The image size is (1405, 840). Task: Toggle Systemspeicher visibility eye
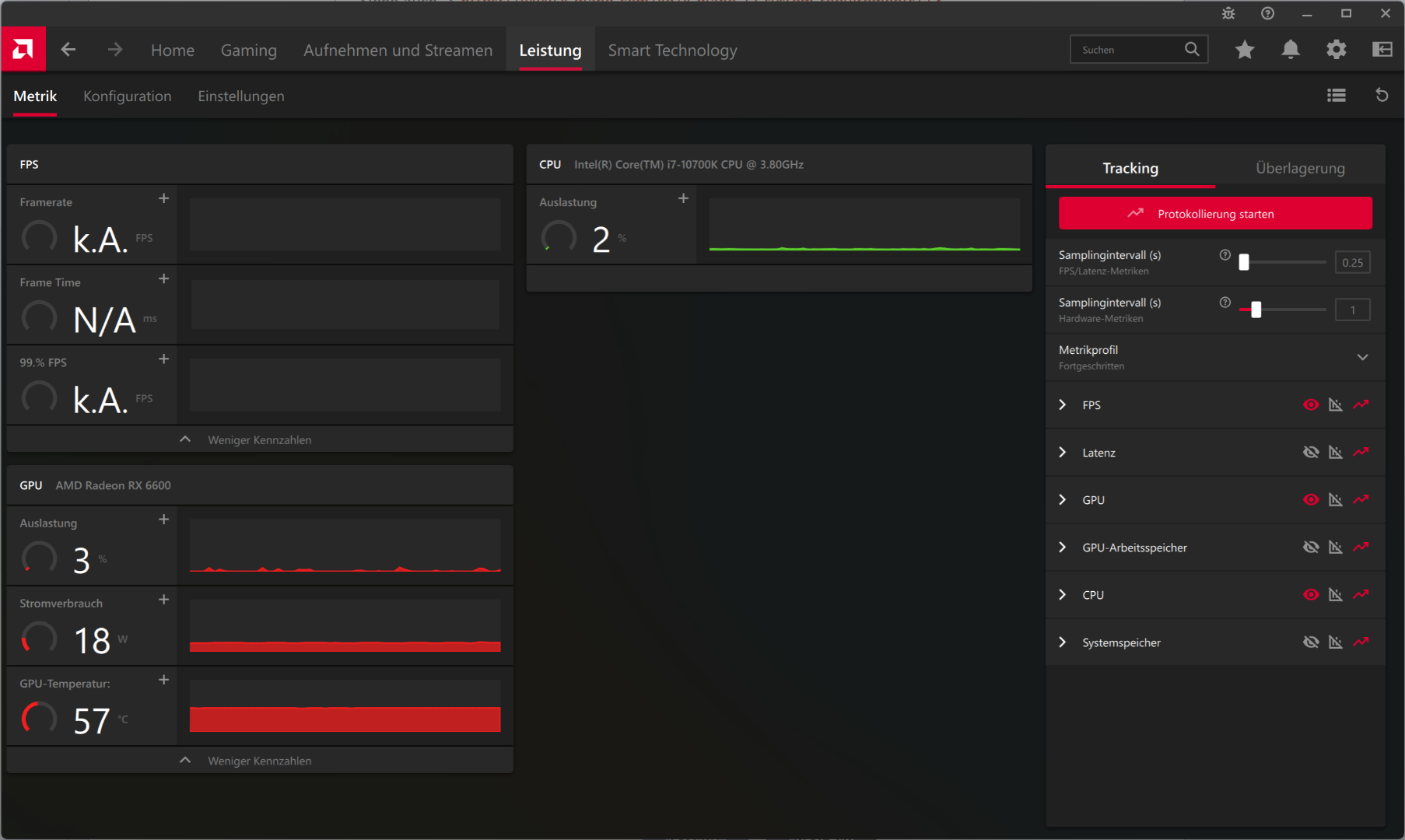(1311, 642)
